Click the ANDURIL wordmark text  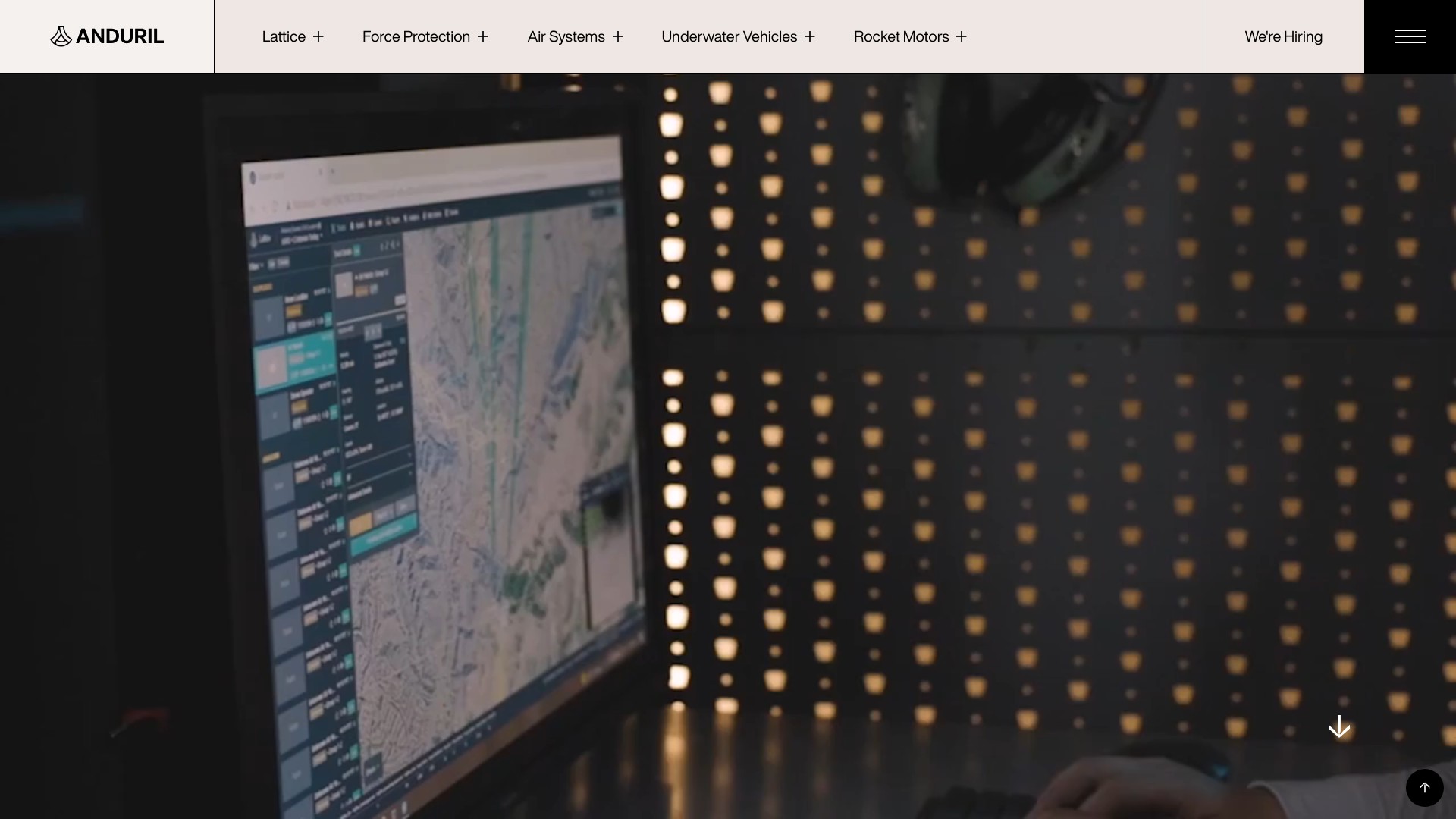120,36
